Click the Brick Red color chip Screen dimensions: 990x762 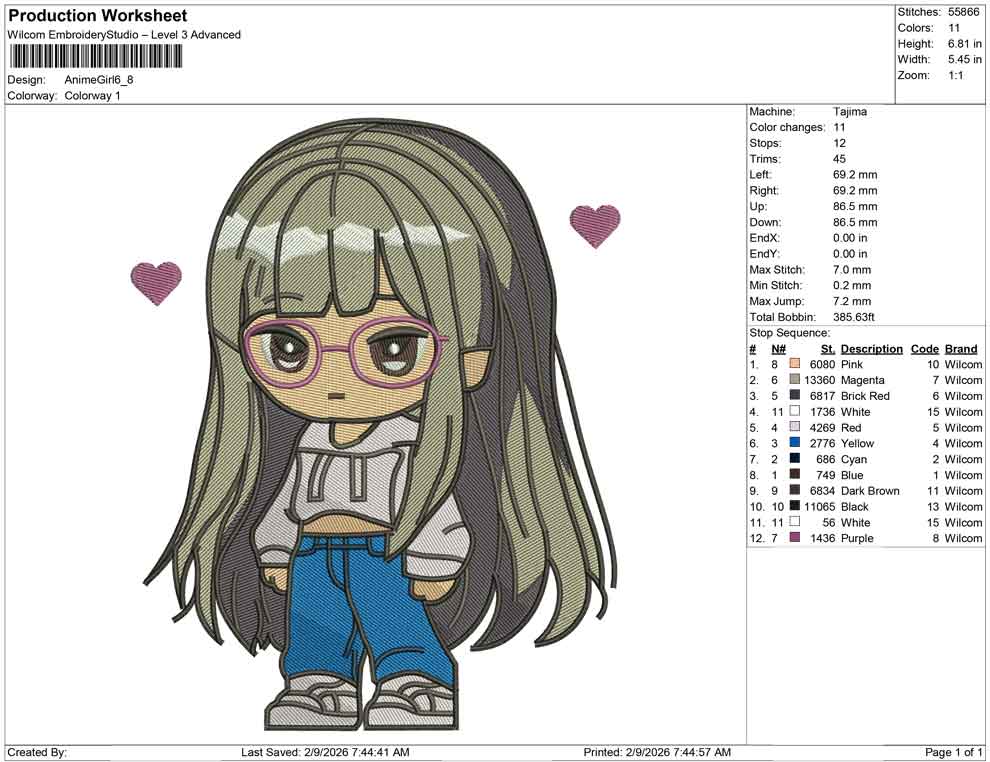click(795, 396)
